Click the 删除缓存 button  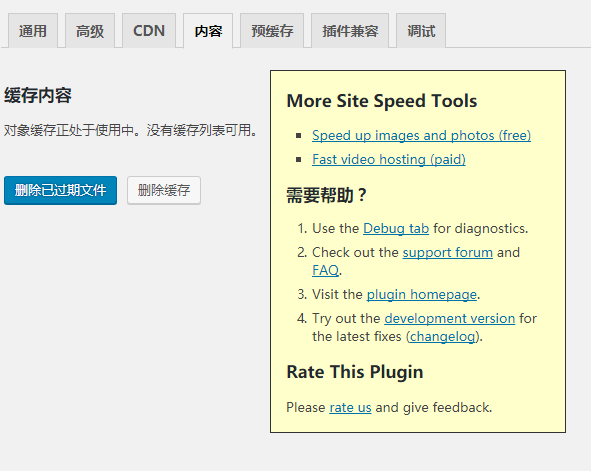tap(164, 190)
